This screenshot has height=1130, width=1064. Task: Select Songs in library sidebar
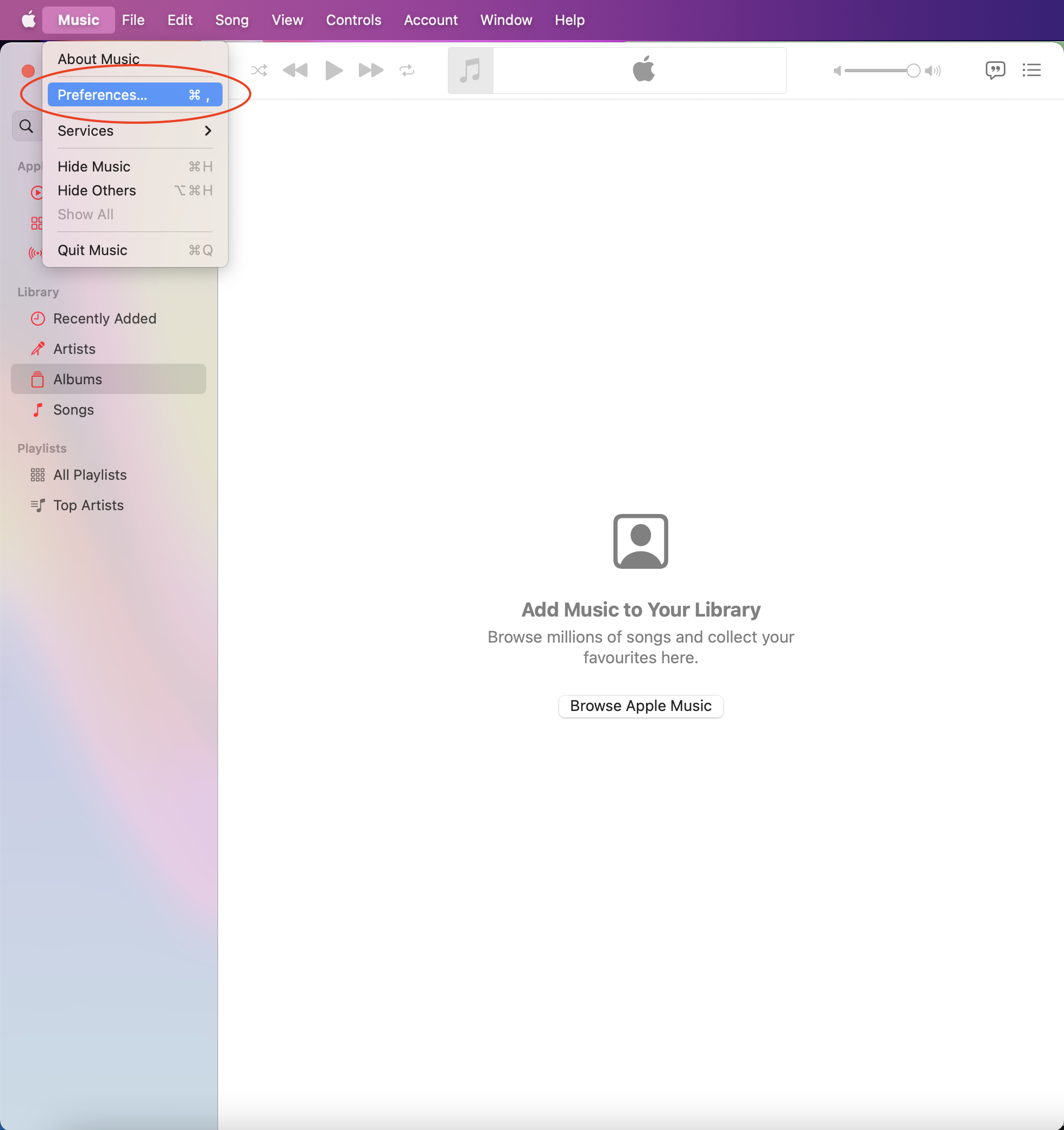pyautogui.click(x=73, y=409)
